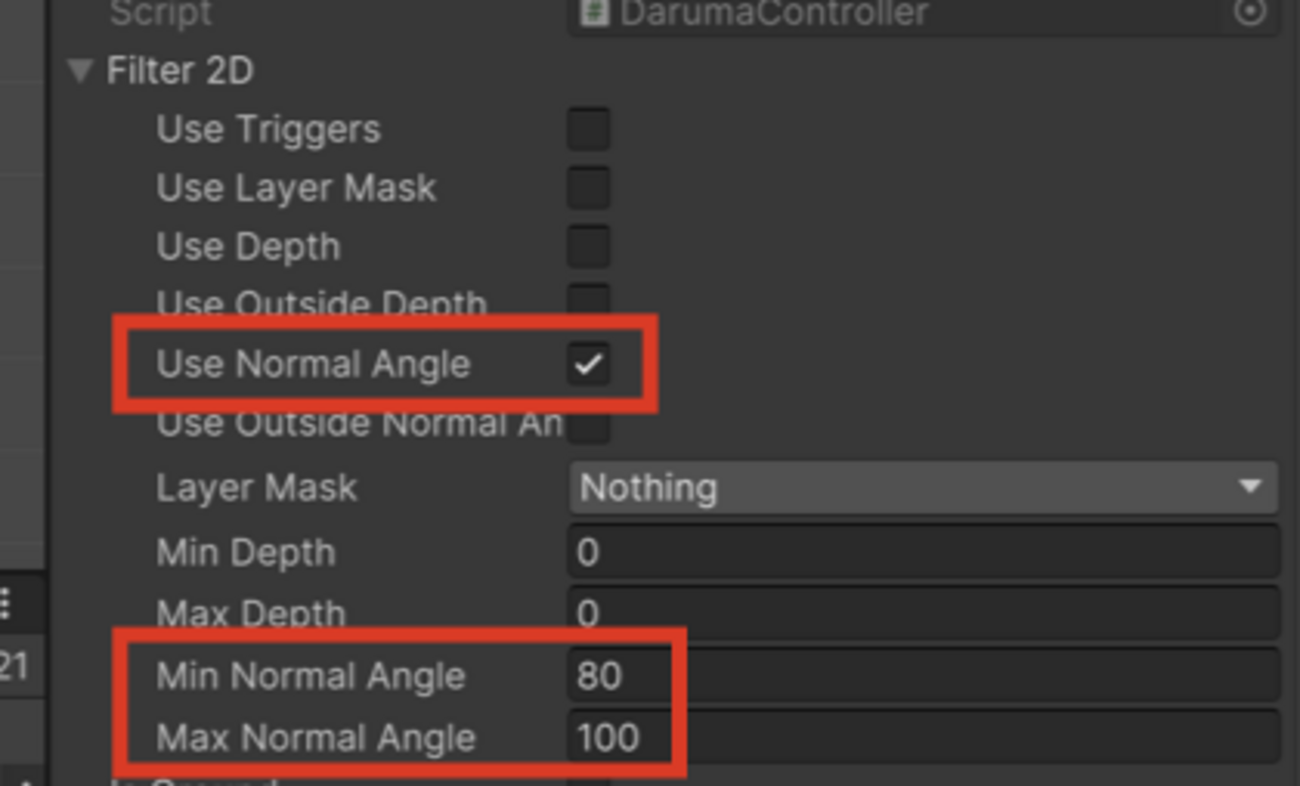Click the Max Depth value field

(x=922, y=610)
